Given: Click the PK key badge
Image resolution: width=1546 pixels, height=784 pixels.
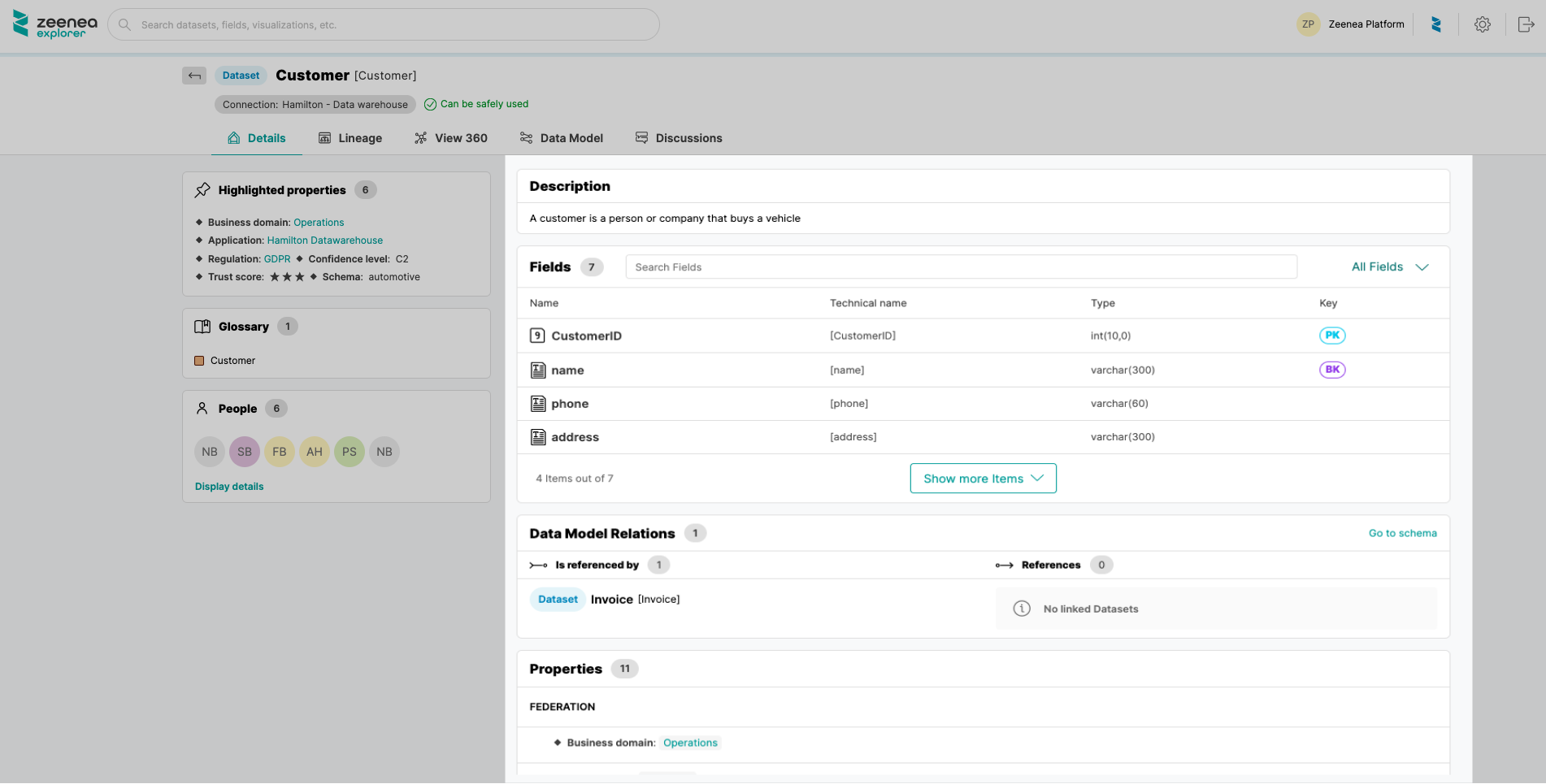Looking at the screenshot, I should (1332, 336).
